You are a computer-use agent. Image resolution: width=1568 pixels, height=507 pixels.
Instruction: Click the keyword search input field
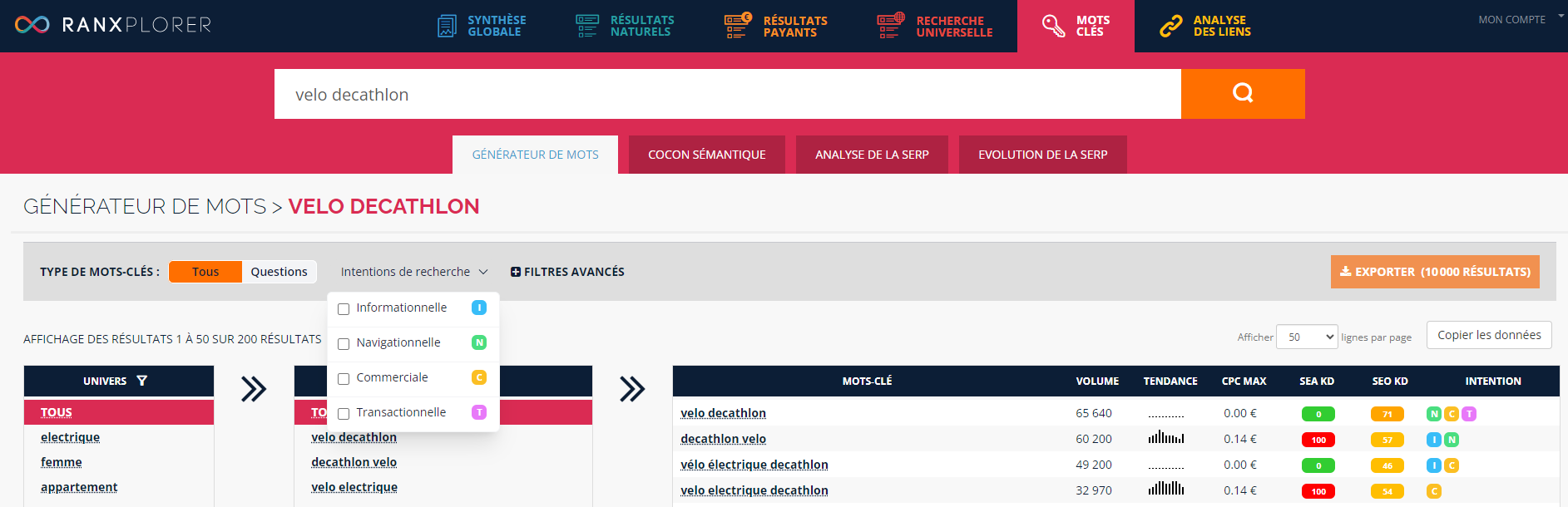(x=727, y=94)
